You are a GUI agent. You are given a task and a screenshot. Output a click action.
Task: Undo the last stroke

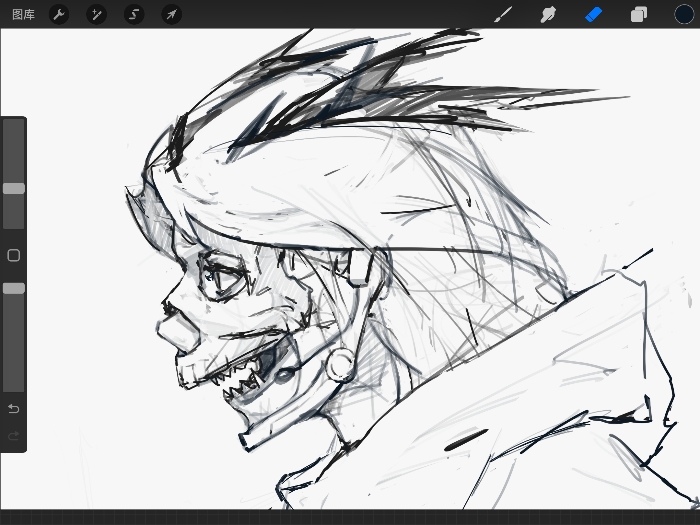(x=14, y=409)
